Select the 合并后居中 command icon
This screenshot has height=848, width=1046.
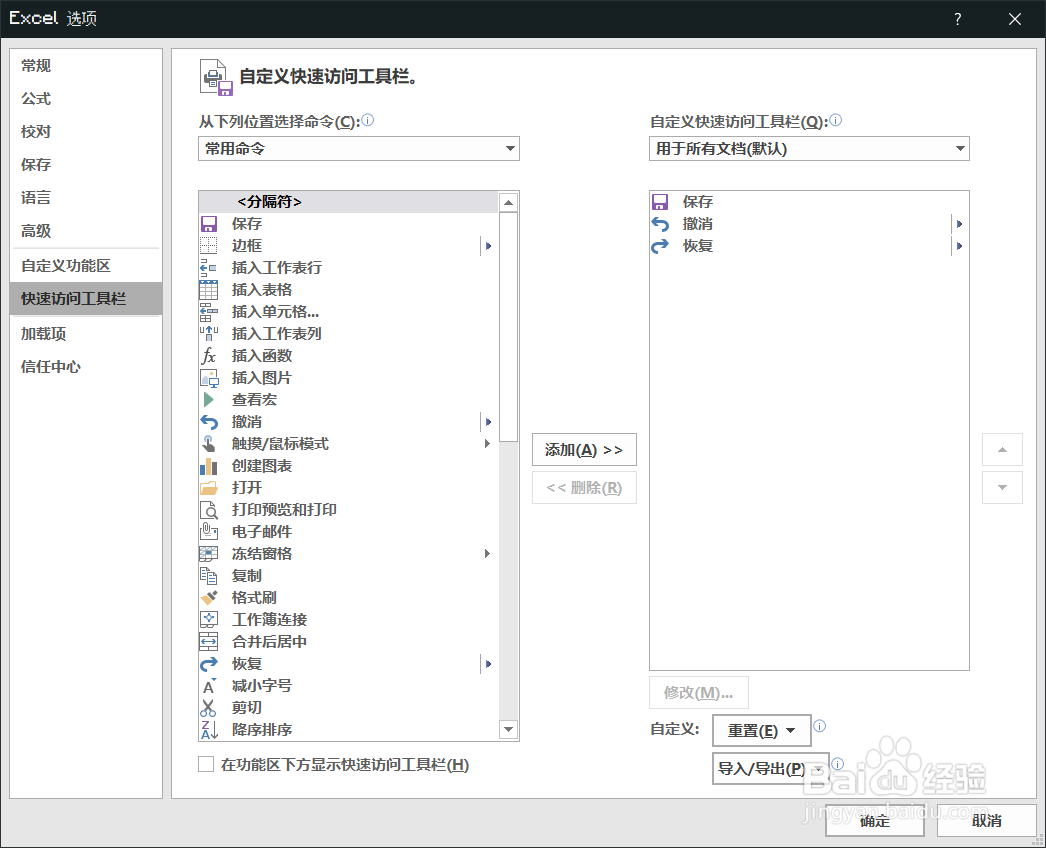point(209,641)
